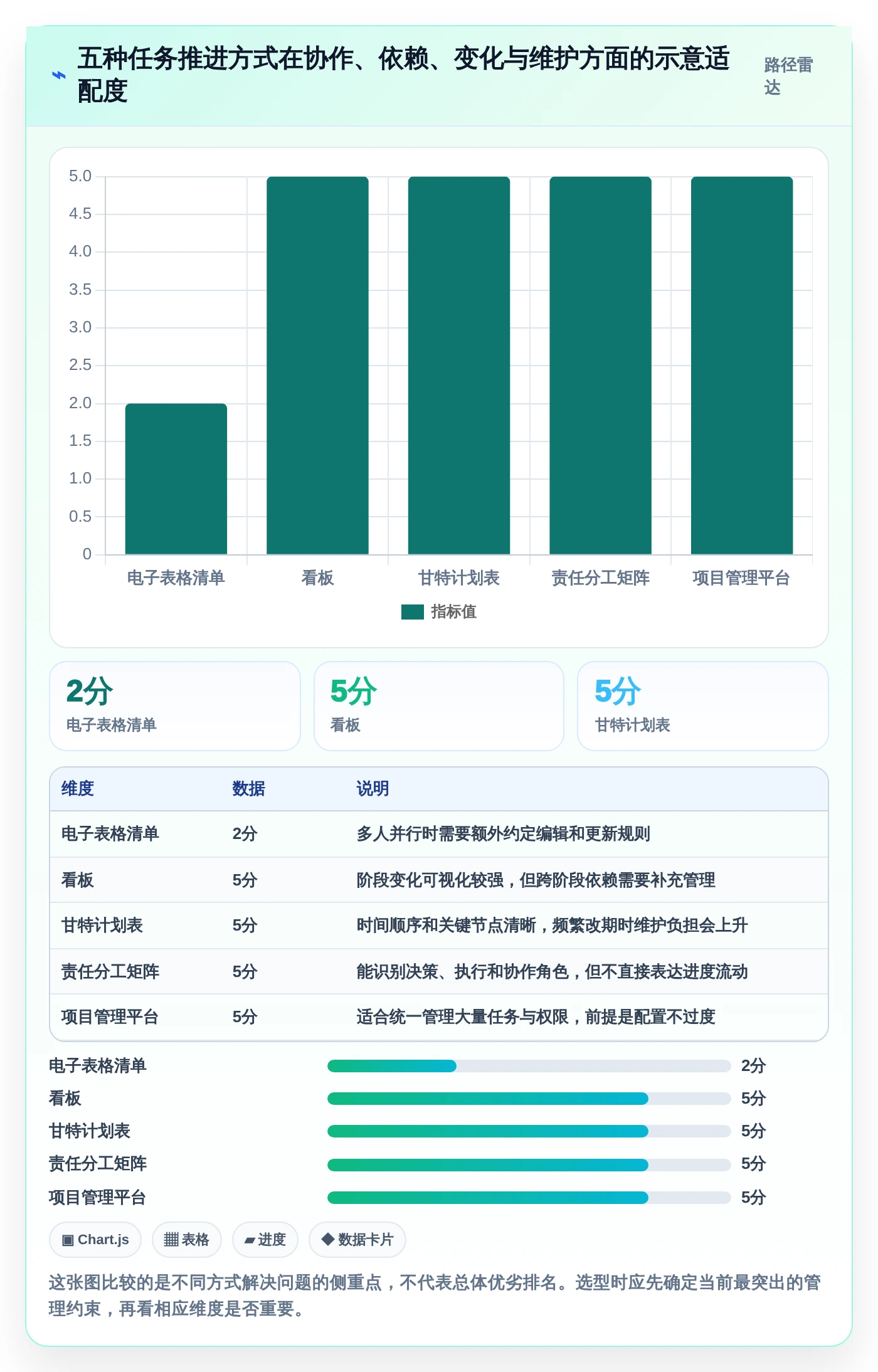Click the footnote paragraph starting 这张图比较的是
878x1372 pixels.
(435, 1295)
